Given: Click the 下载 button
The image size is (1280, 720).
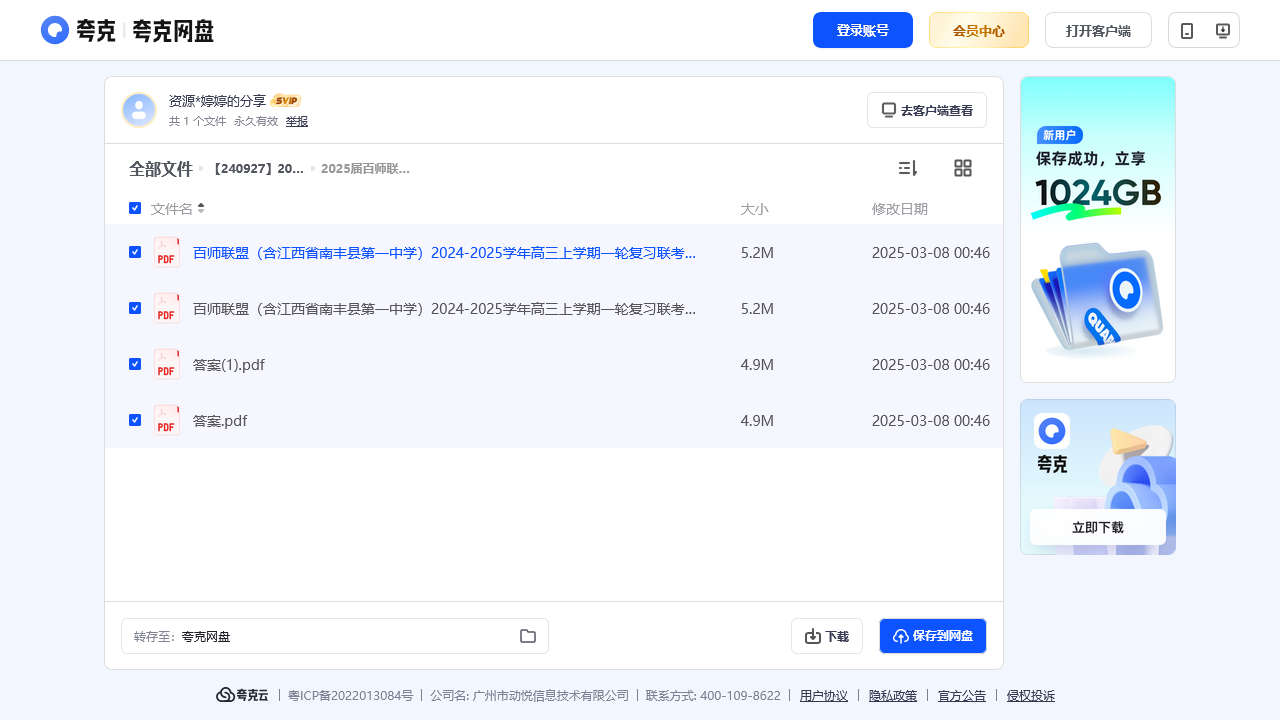Looking at the screenshot, I should coord(827,636).
